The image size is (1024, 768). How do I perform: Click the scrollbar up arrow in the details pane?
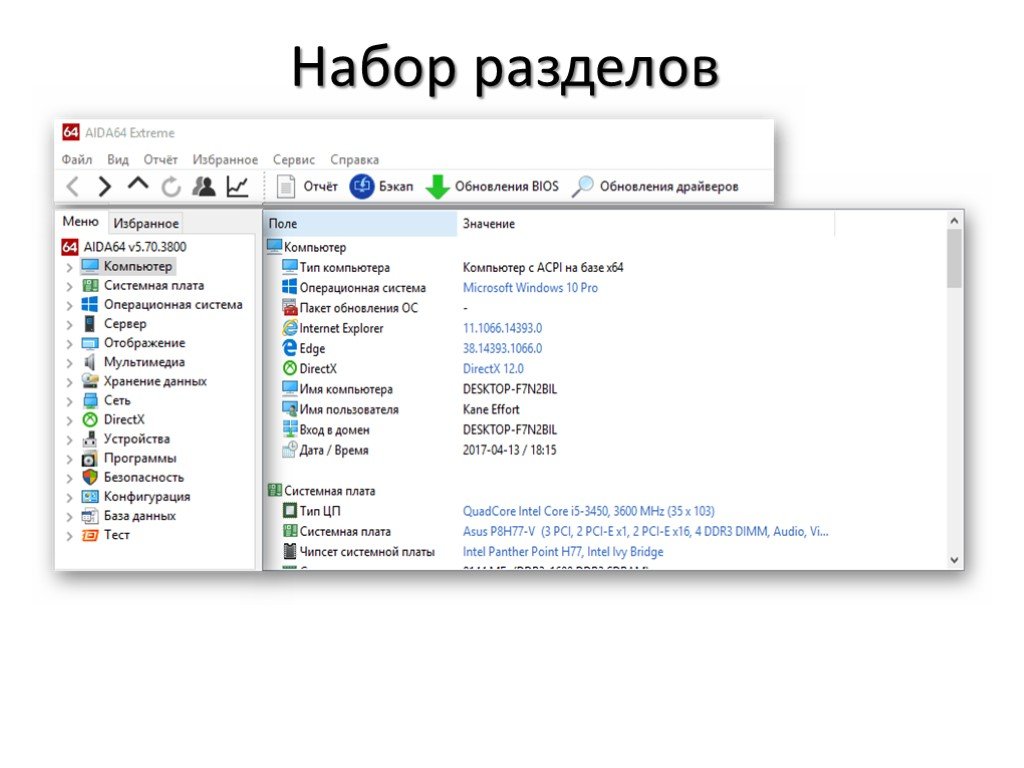point(954,221)
